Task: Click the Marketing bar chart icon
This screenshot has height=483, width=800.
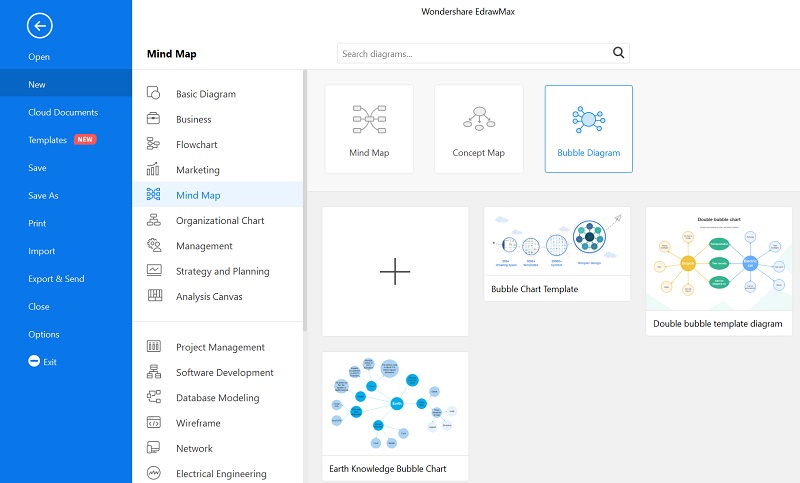Action: pos(154,169)
